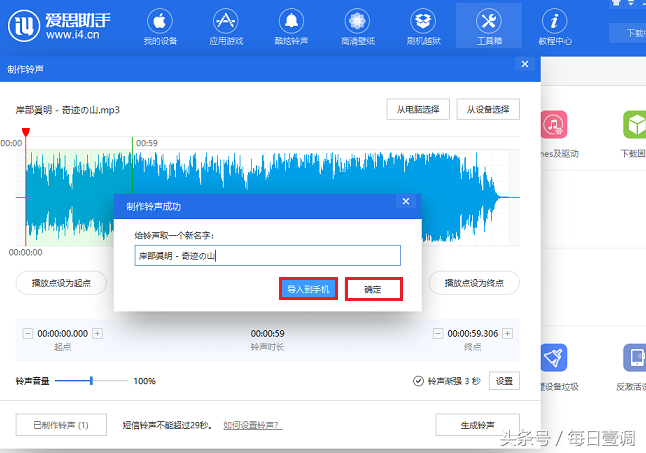646x453 pixels.
Task: Open 应用游戏 apps and games section
Action: pos(225,27)
